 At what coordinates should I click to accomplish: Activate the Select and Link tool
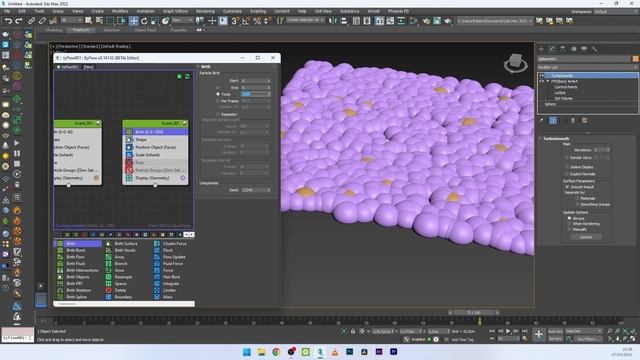pos(31,20)
